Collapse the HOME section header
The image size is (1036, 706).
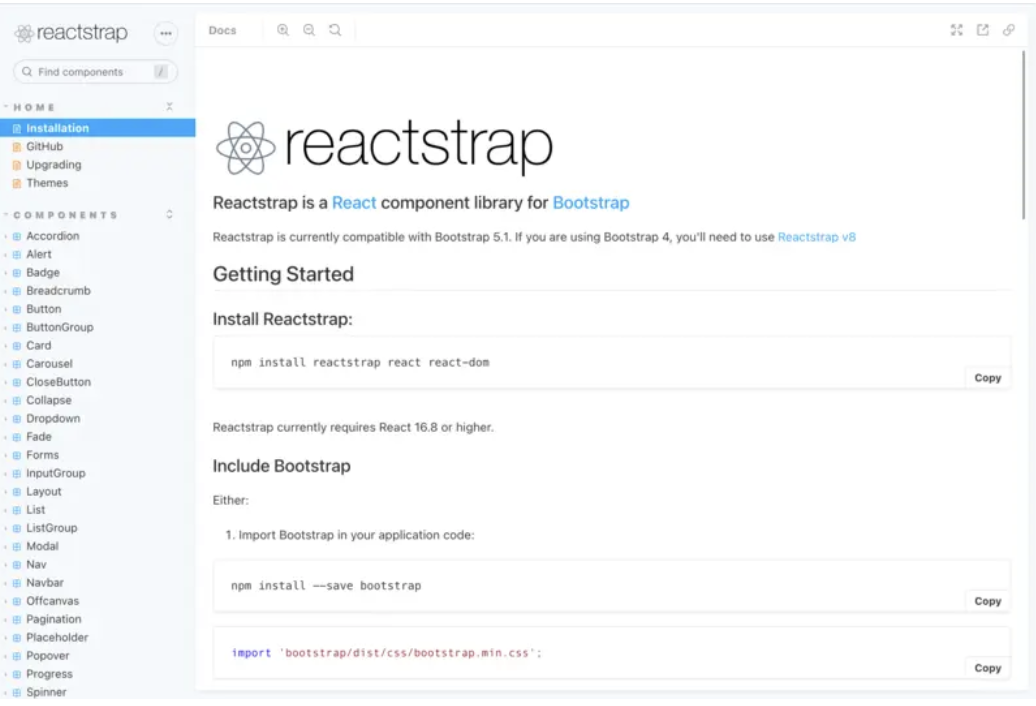click(34, 107)
